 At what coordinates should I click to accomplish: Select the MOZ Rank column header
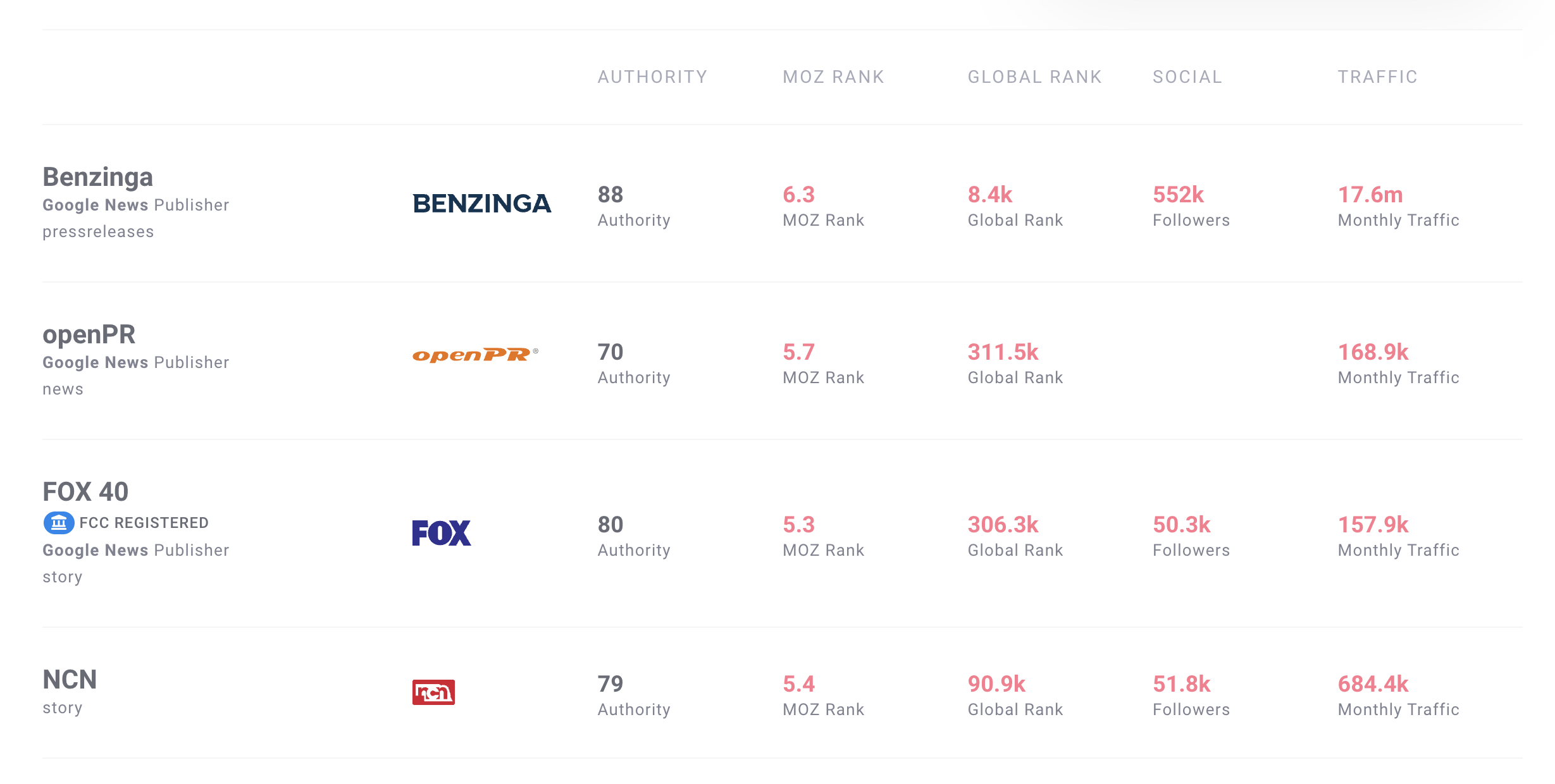tap(833, 77)
